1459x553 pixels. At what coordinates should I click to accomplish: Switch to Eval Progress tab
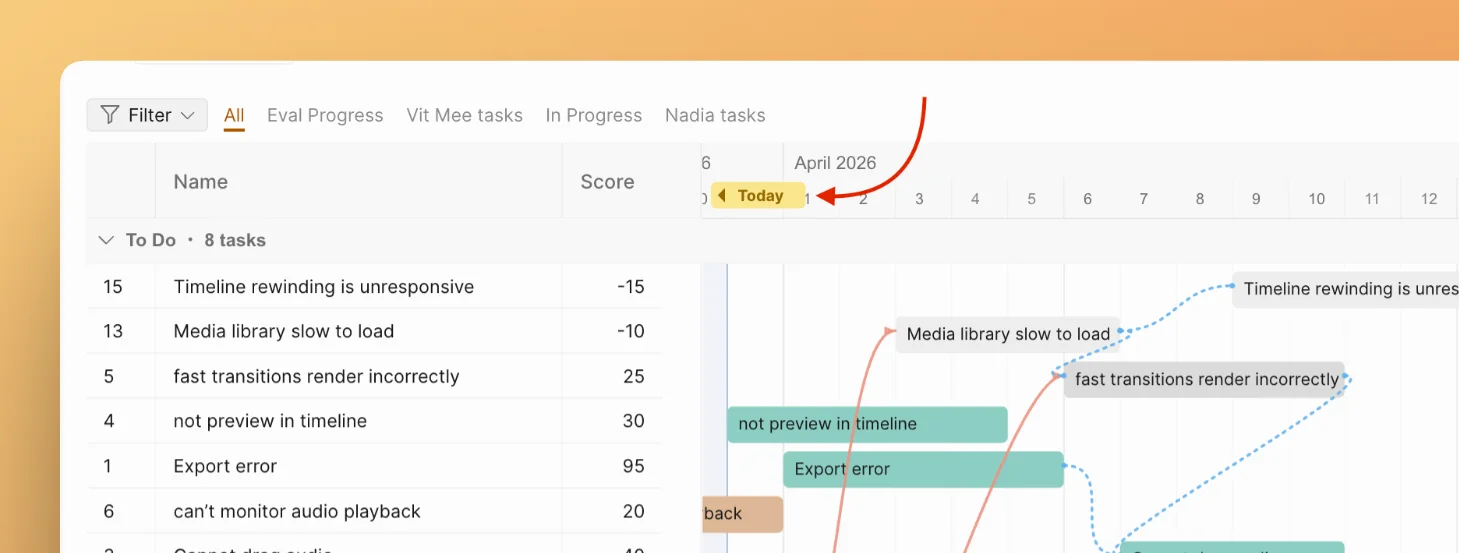[x=325, y=115]
